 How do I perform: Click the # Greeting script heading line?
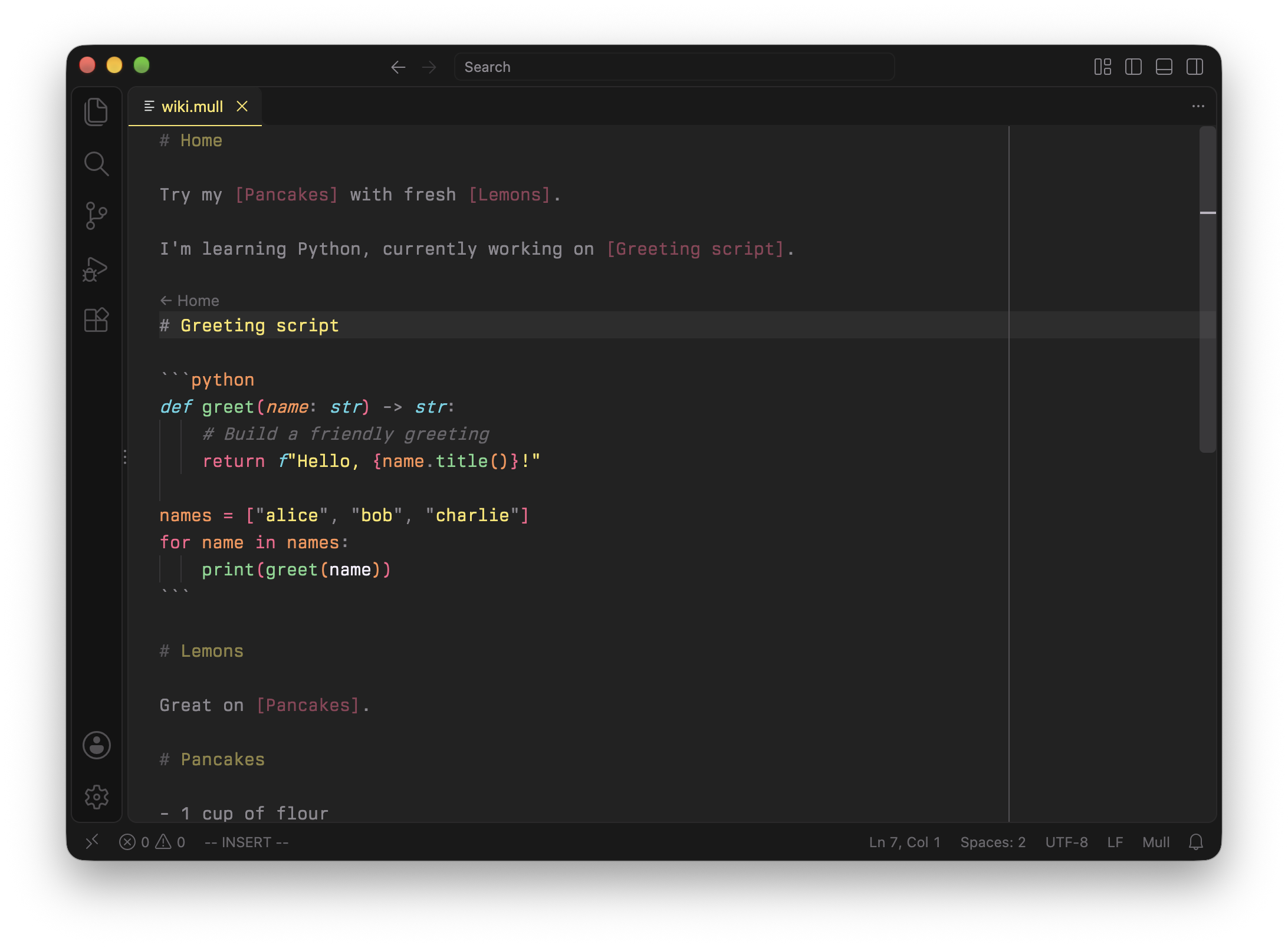(249, 325)
